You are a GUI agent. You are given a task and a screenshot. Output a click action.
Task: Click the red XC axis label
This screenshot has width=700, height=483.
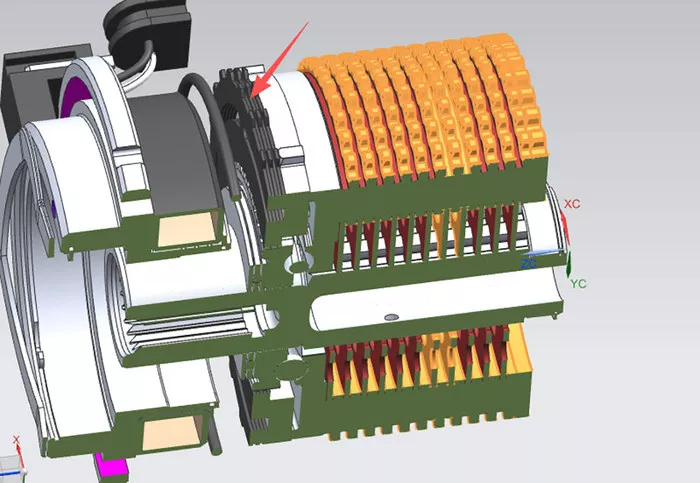pos(572,204)
